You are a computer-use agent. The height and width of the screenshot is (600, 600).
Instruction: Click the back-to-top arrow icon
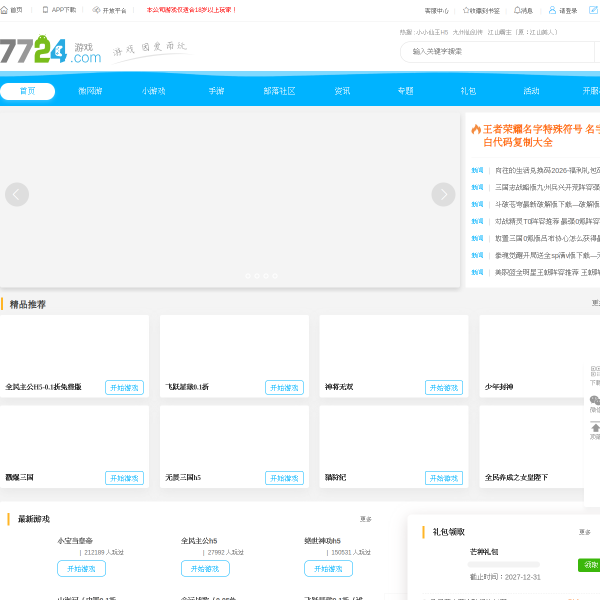pos(595,427)
